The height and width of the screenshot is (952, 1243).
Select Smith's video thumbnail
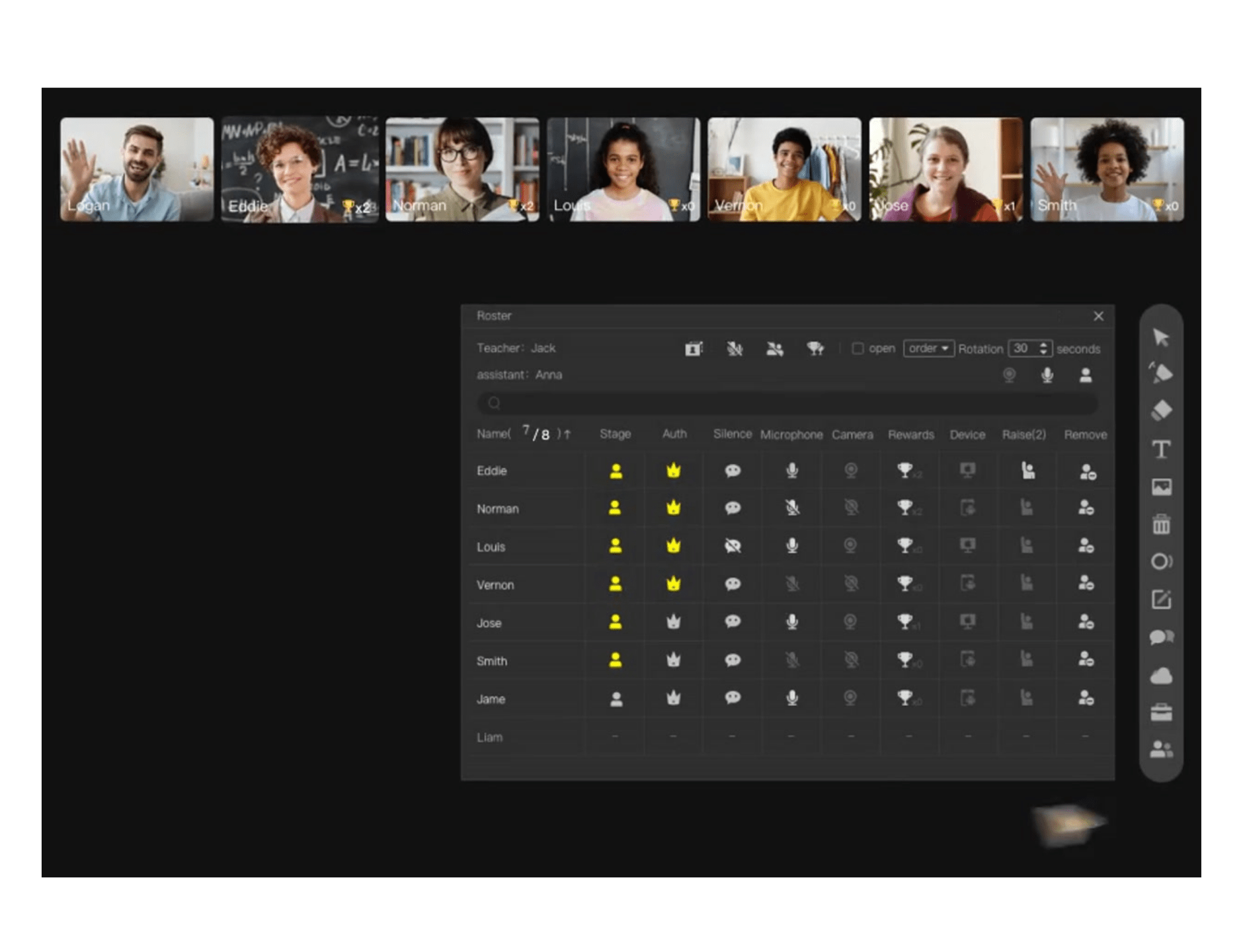[x=1107, y=169]
